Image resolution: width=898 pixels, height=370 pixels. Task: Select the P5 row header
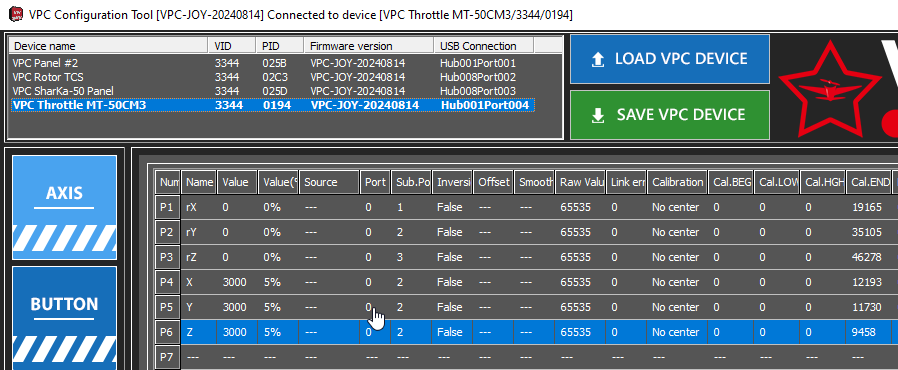click(x=168, y=307)
